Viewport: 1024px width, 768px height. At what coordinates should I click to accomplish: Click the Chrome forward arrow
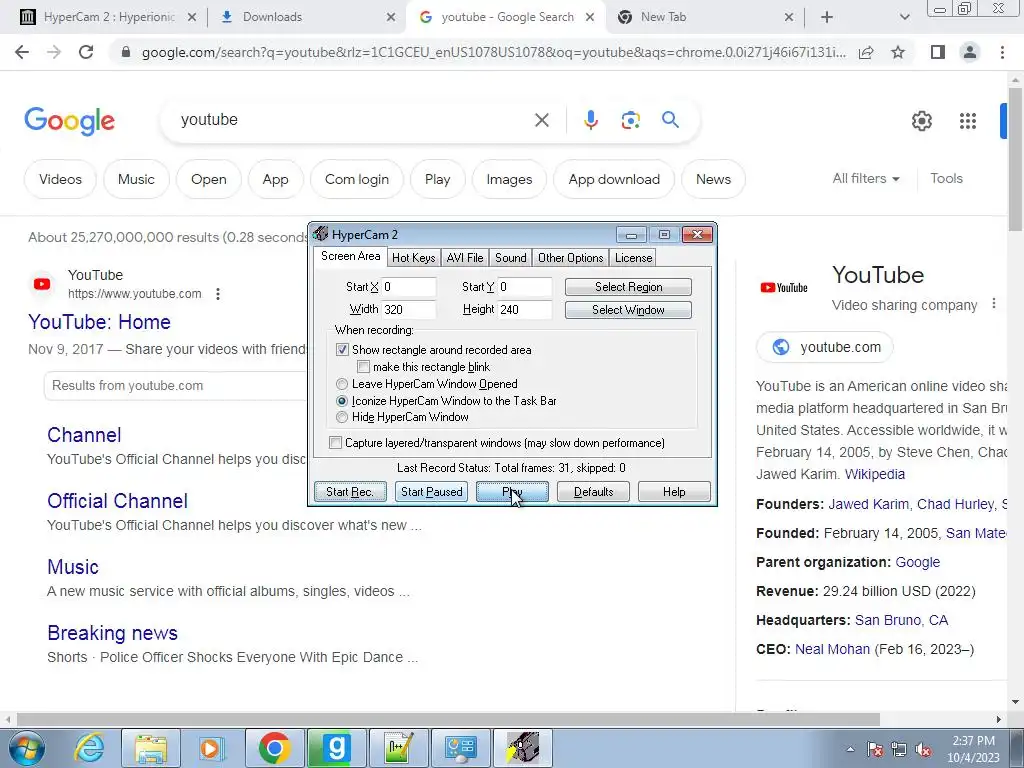pos(54,52)
